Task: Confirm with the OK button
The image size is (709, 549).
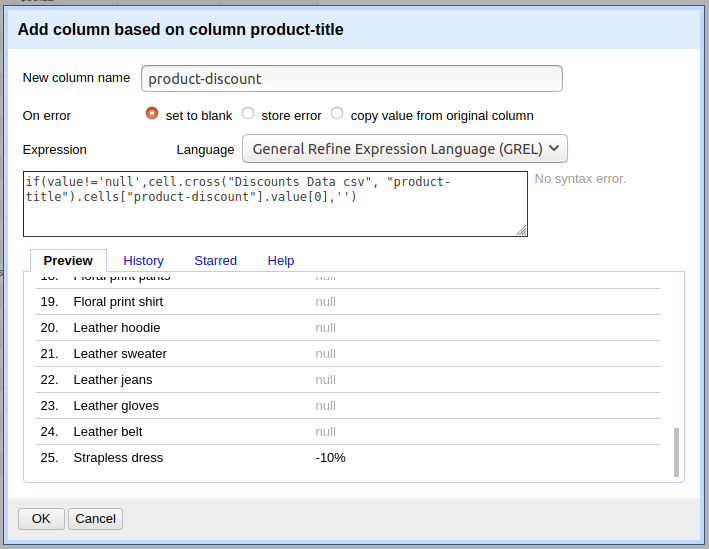Action: (x=41, y=519)
